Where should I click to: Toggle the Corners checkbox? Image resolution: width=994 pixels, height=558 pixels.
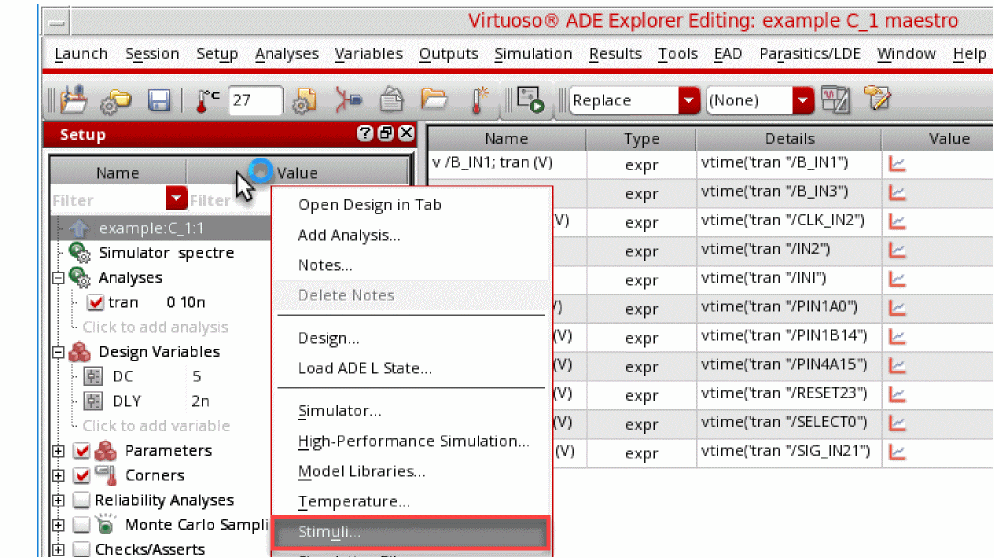tap(81, 476)
